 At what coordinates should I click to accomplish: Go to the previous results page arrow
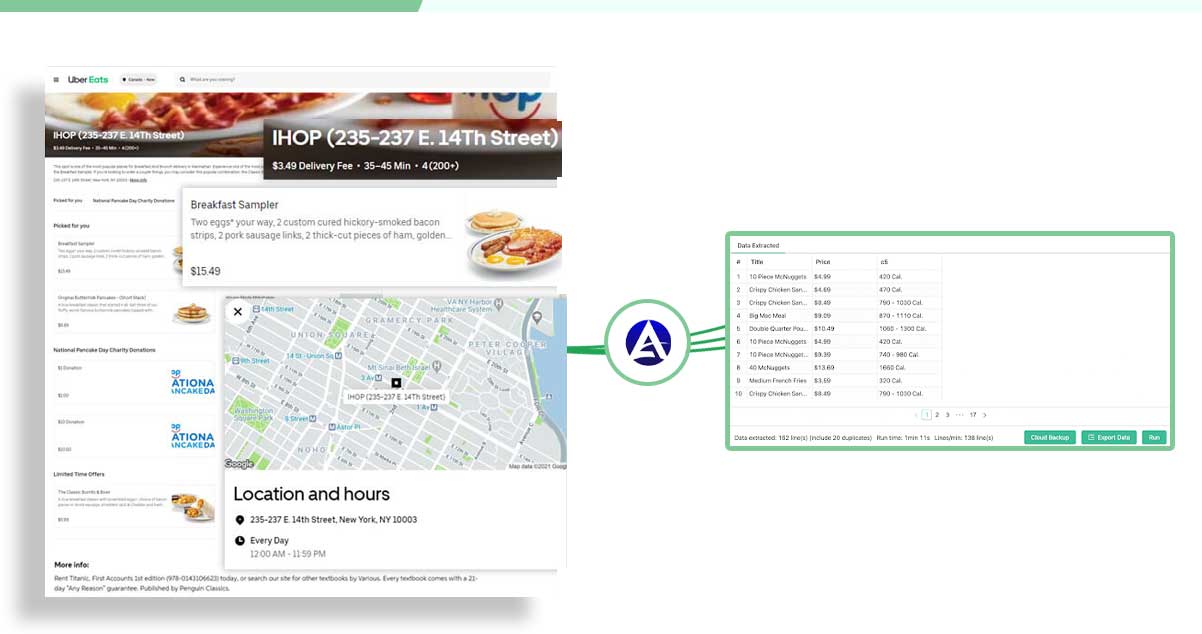point(915,414)
